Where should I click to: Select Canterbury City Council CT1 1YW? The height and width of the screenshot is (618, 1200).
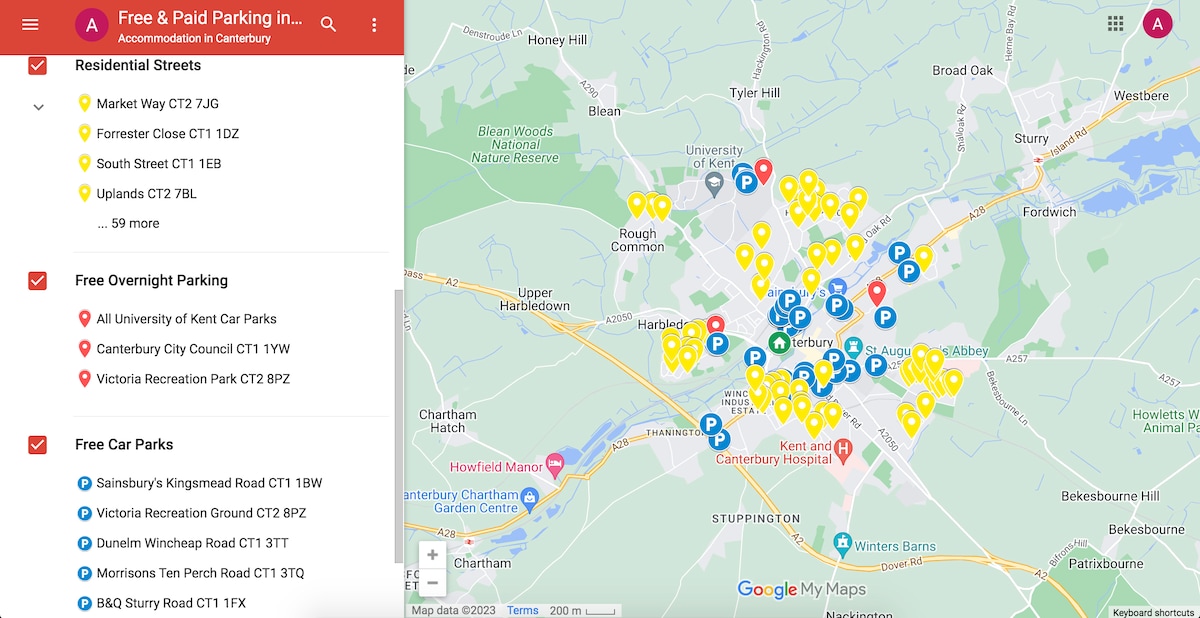point(192,349)
